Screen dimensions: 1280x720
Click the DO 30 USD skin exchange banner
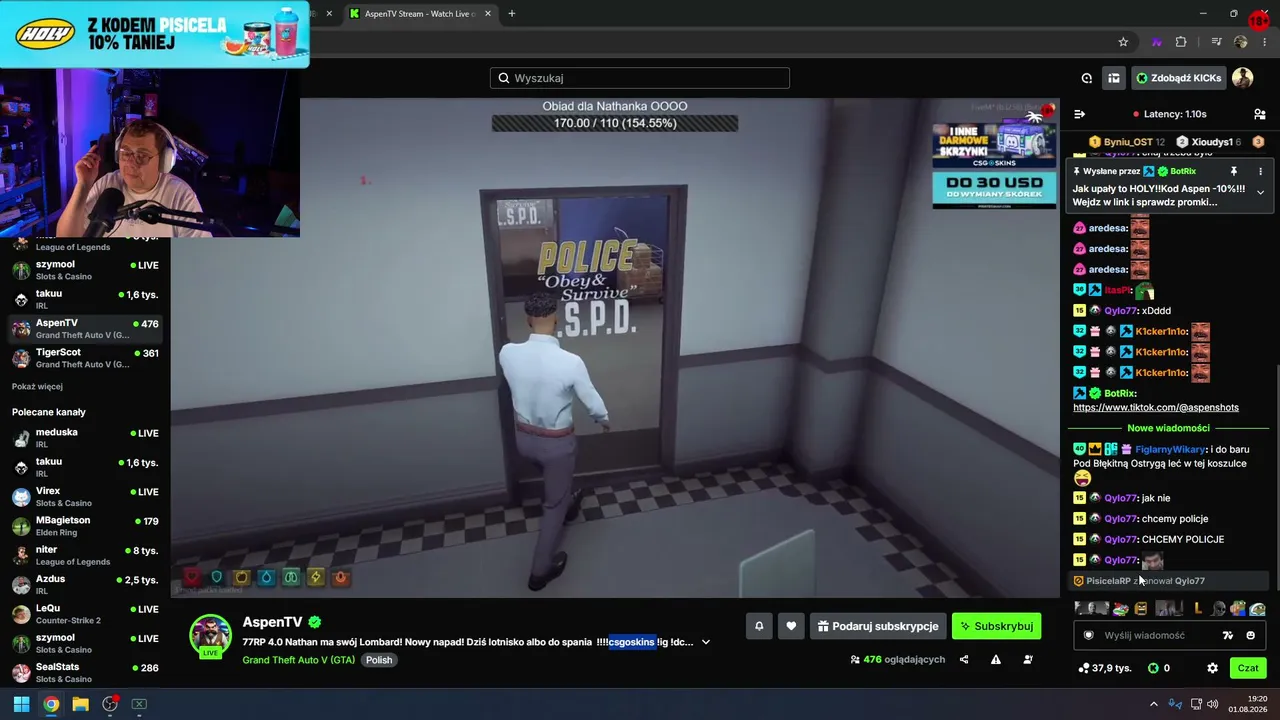click(x=994, y=189)
